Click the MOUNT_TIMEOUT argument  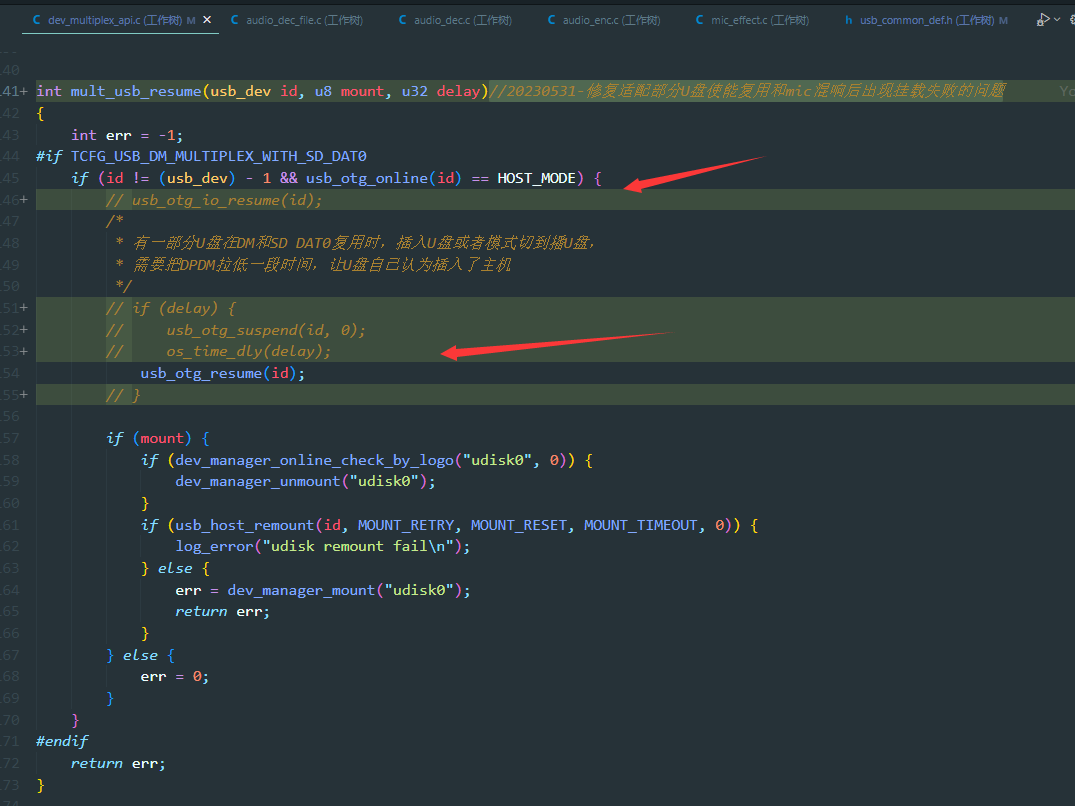(640, 526)
